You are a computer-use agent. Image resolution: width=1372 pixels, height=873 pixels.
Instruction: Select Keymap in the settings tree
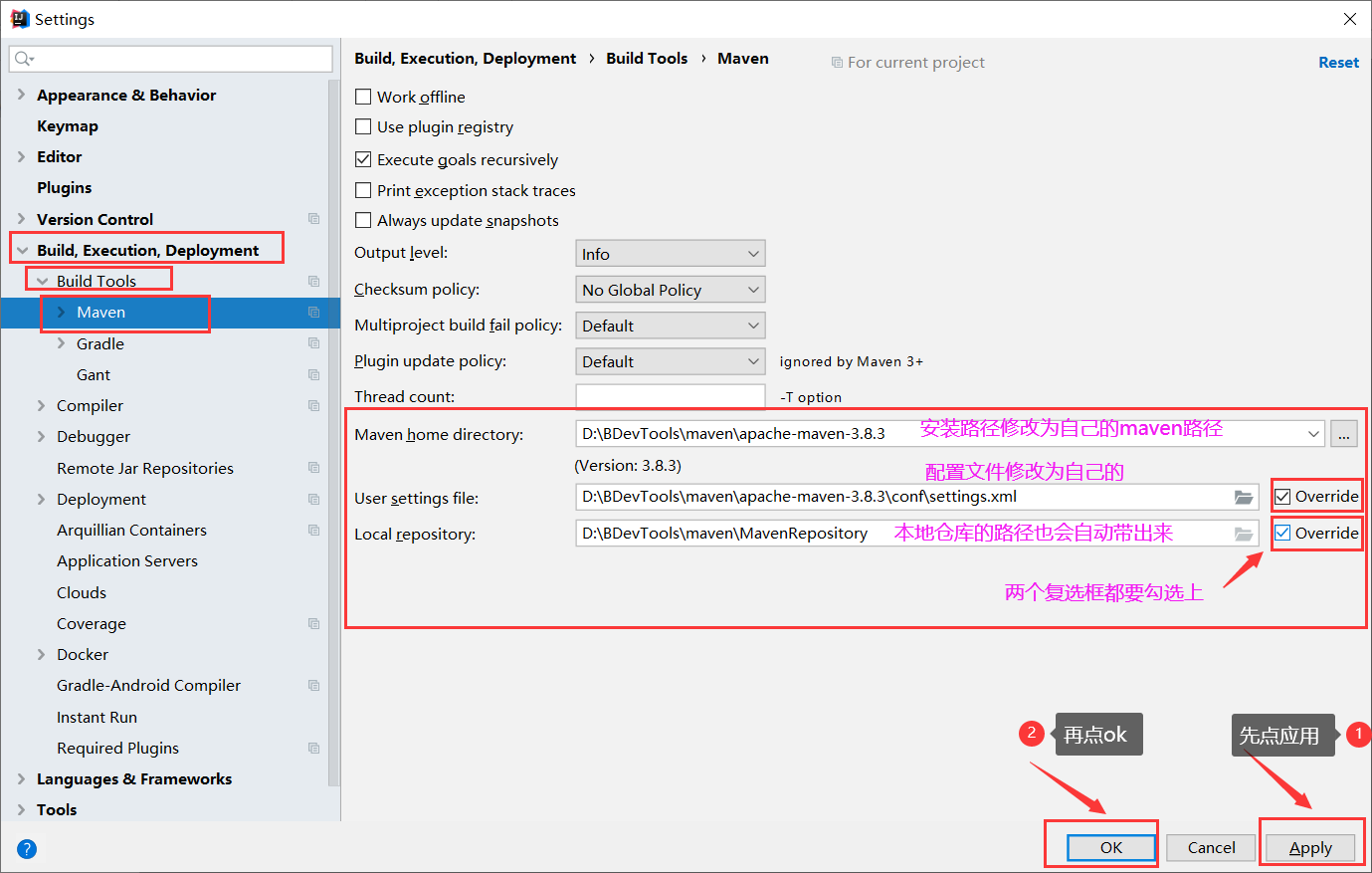[68, 125]
